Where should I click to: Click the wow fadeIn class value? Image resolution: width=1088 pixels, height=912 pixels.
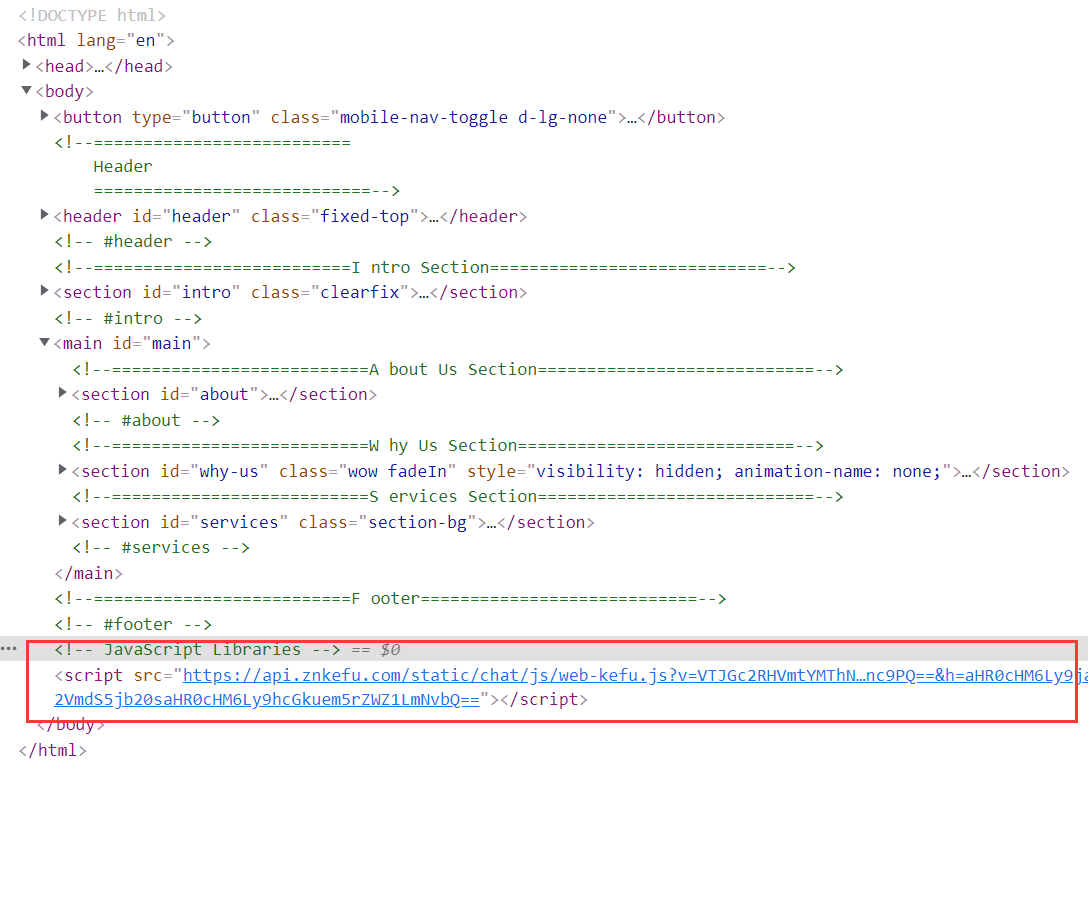tap(397, 471)
